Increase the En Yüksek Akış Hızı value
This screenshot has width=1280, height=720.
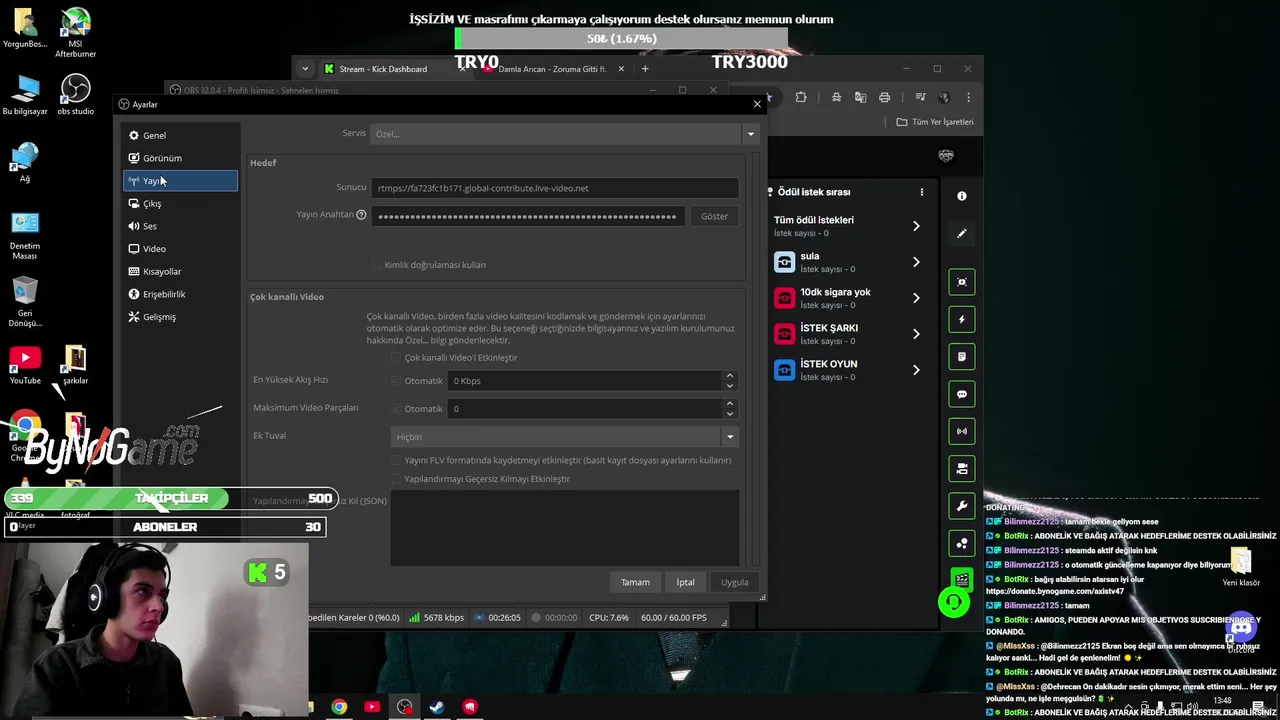click(x=730, y=376)
